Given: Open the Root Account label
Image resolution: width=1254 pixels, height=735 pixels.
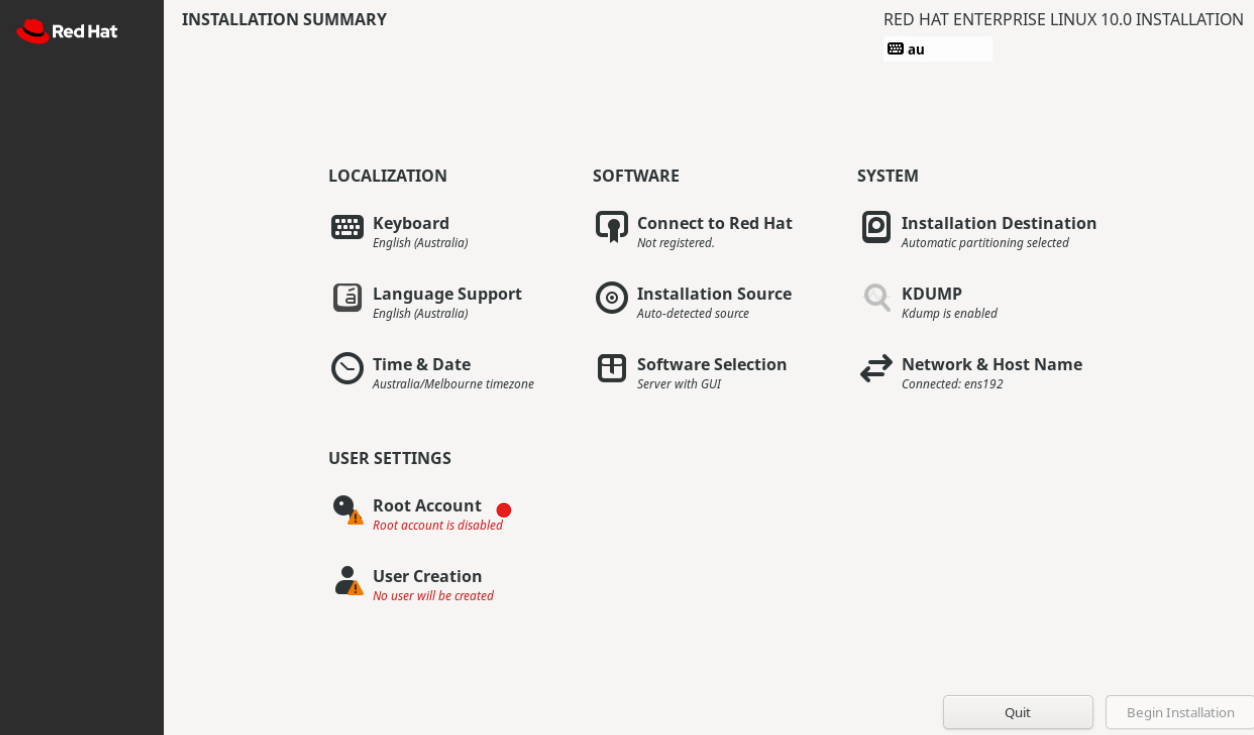Looking at the screenshot, I should pos(427,505).
